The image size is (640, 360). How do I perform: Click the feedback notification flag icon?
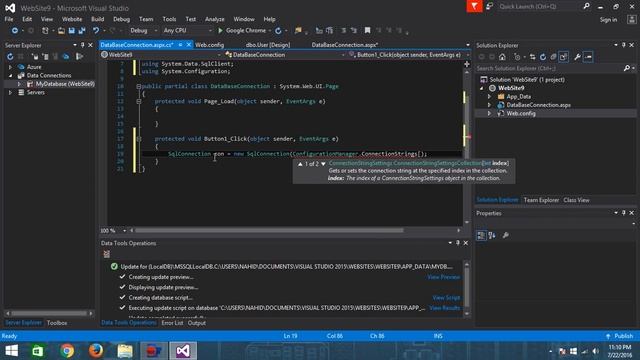click(x=474, y=7)
